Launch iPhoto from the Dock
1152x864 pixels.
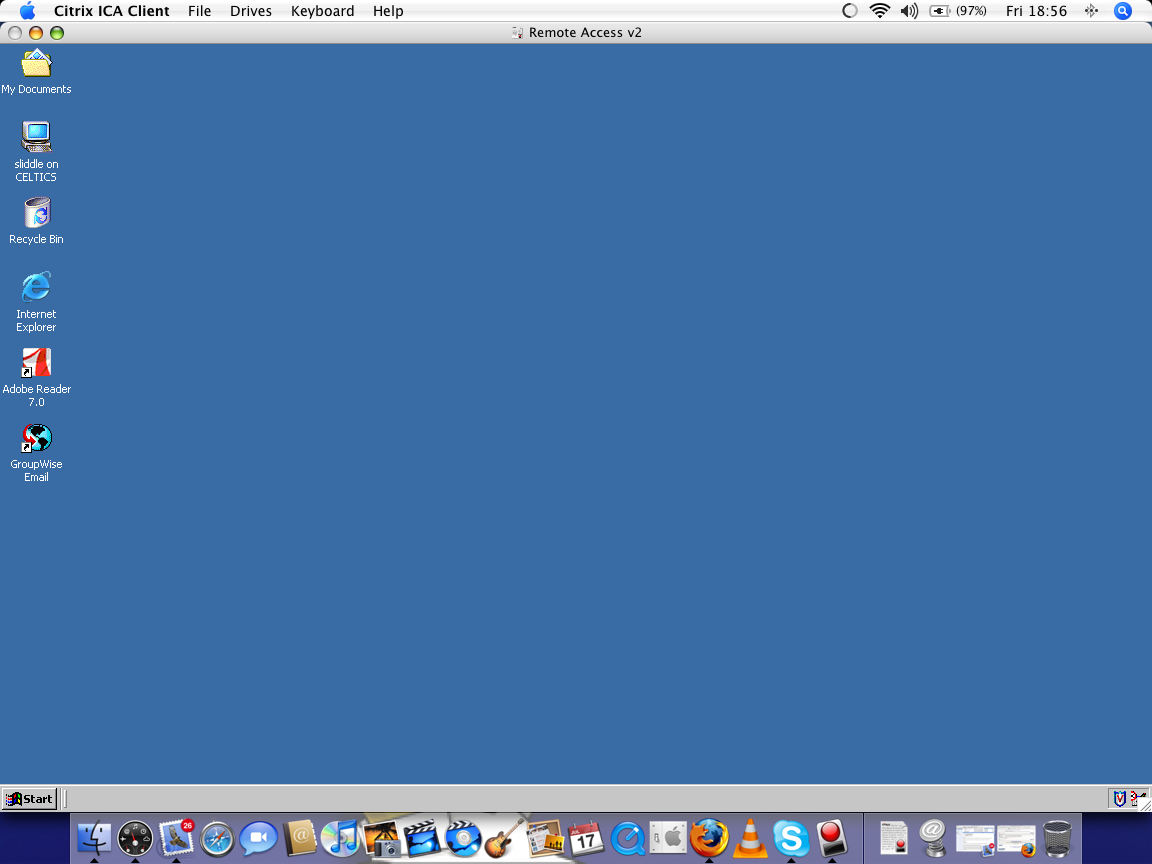coord(382,838)
